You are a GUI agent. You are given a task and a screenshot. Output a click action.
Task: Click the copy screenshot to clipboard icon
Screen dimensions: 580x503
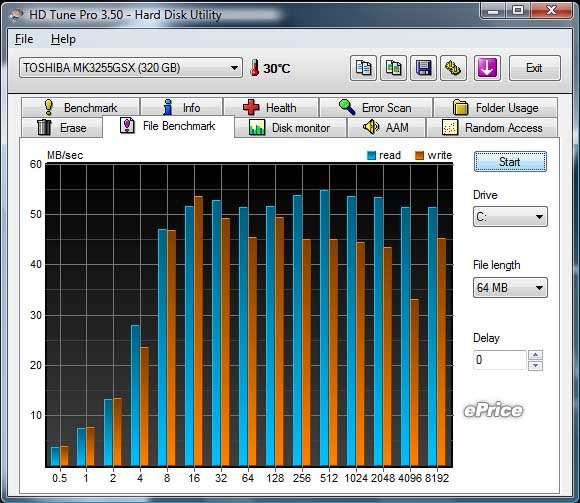[394, 68]
